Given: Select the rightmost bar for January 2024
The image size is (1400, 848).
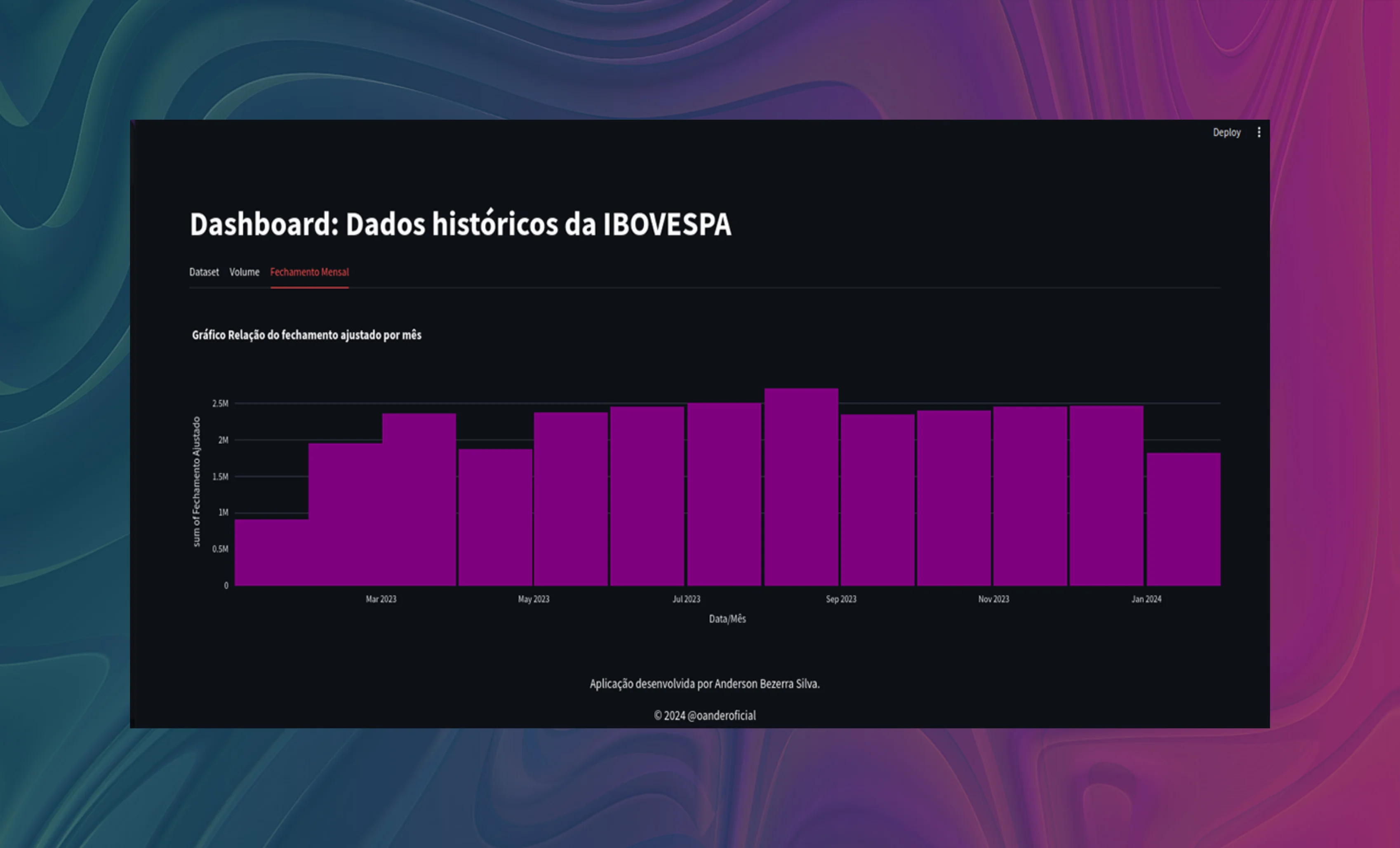Looking at the screenshot, I should tap(1183, 520).
